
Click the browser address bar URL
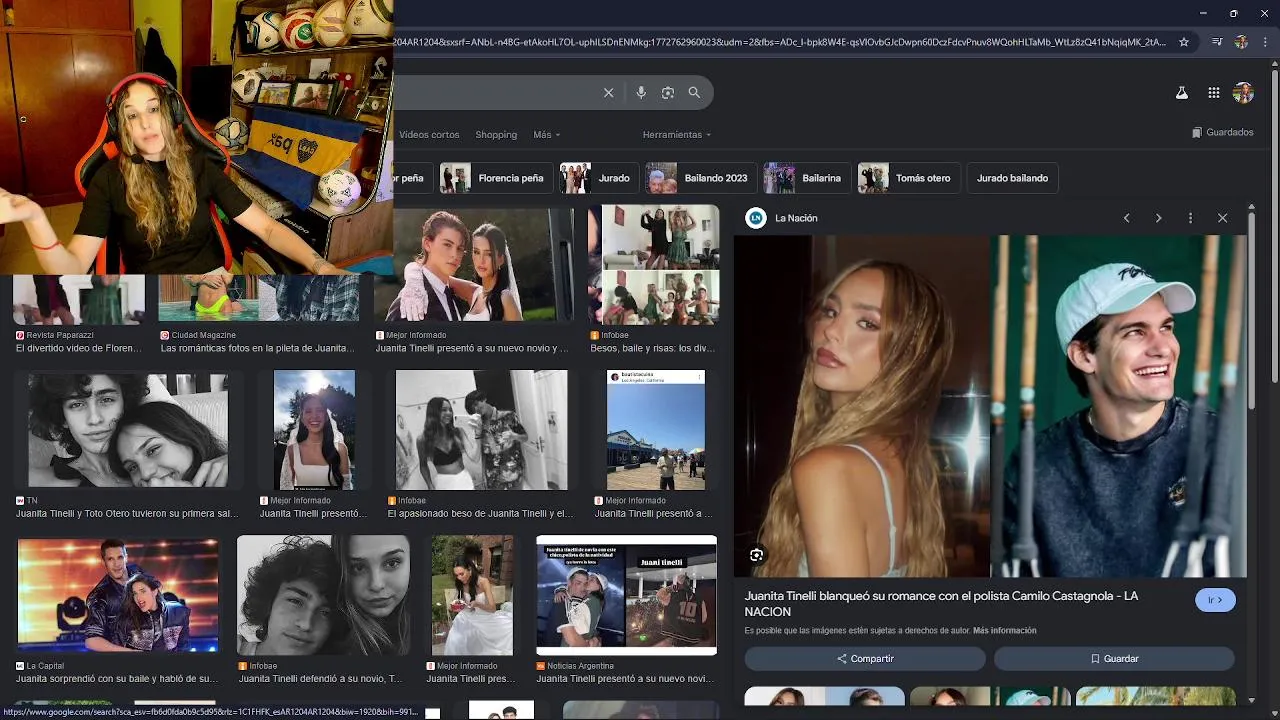pos(780,42)
